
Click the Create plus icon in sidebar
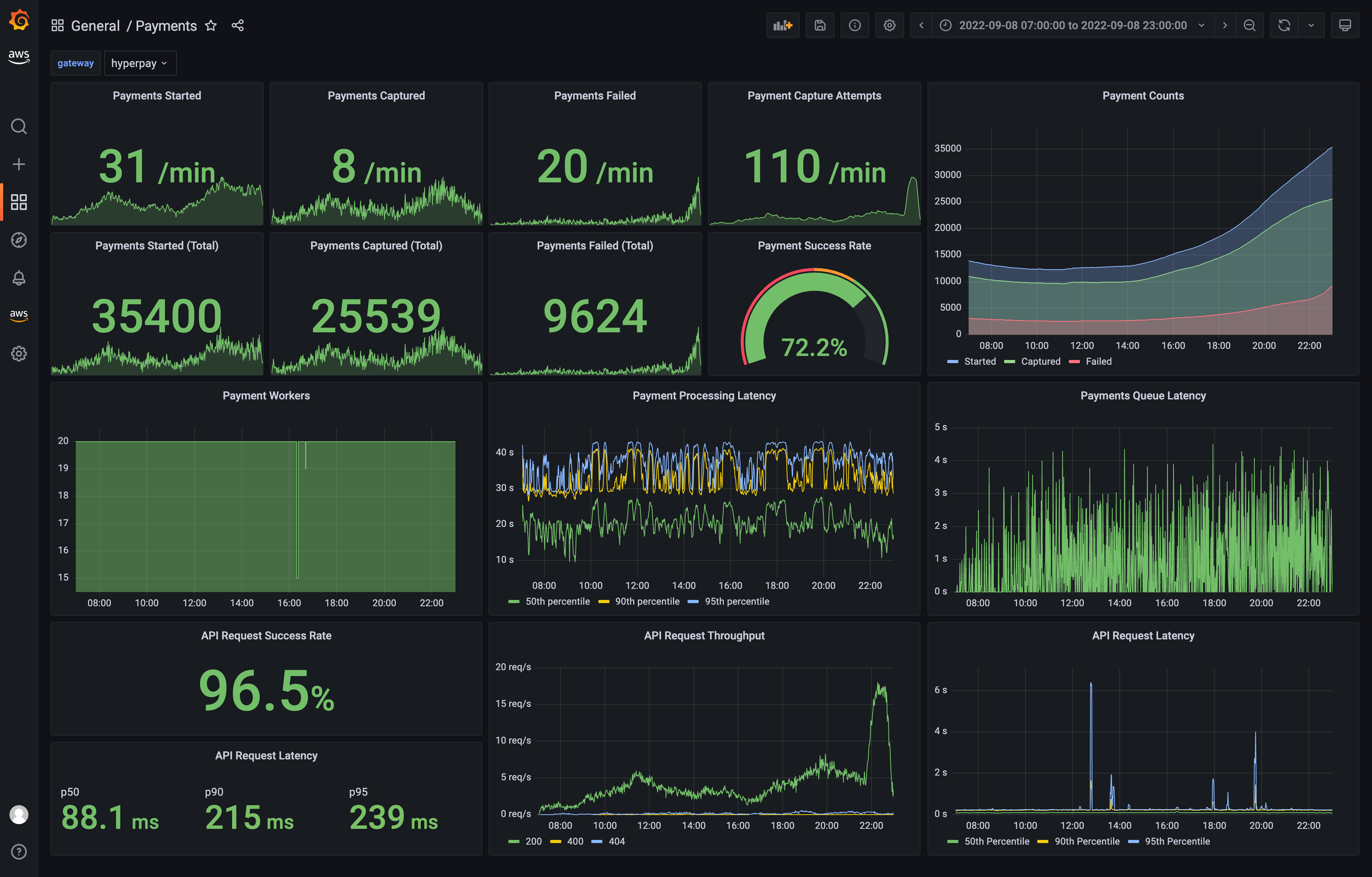pyautogui.click(x=19, y=164)
